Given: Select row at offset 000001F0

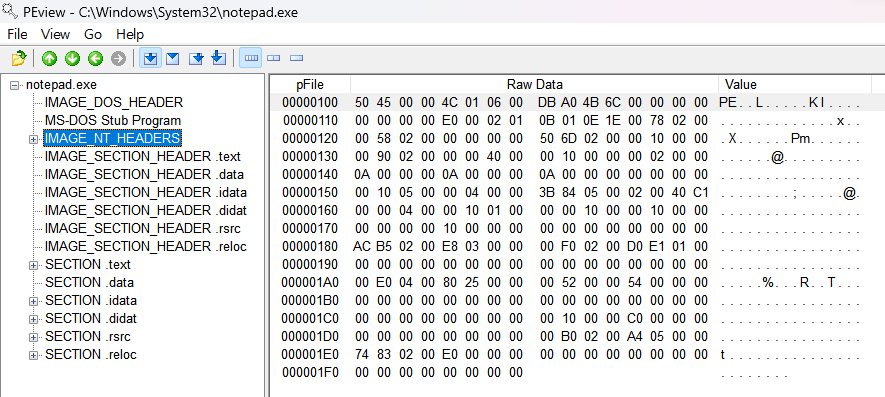Looking at the screenshot, I should click(x=577, y=373).
